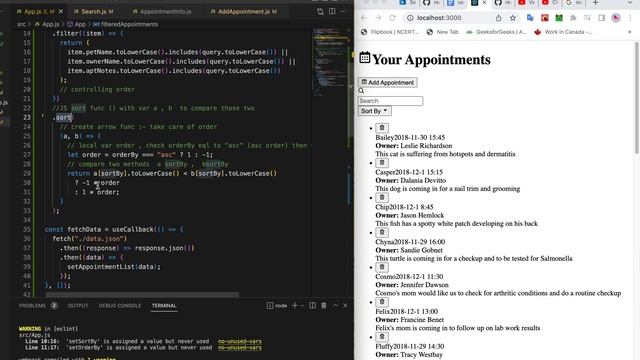The image size is (640, 360).
Task: Open the DEBUG CONSOLE panel tab
Action: click(x=120, y=305)
